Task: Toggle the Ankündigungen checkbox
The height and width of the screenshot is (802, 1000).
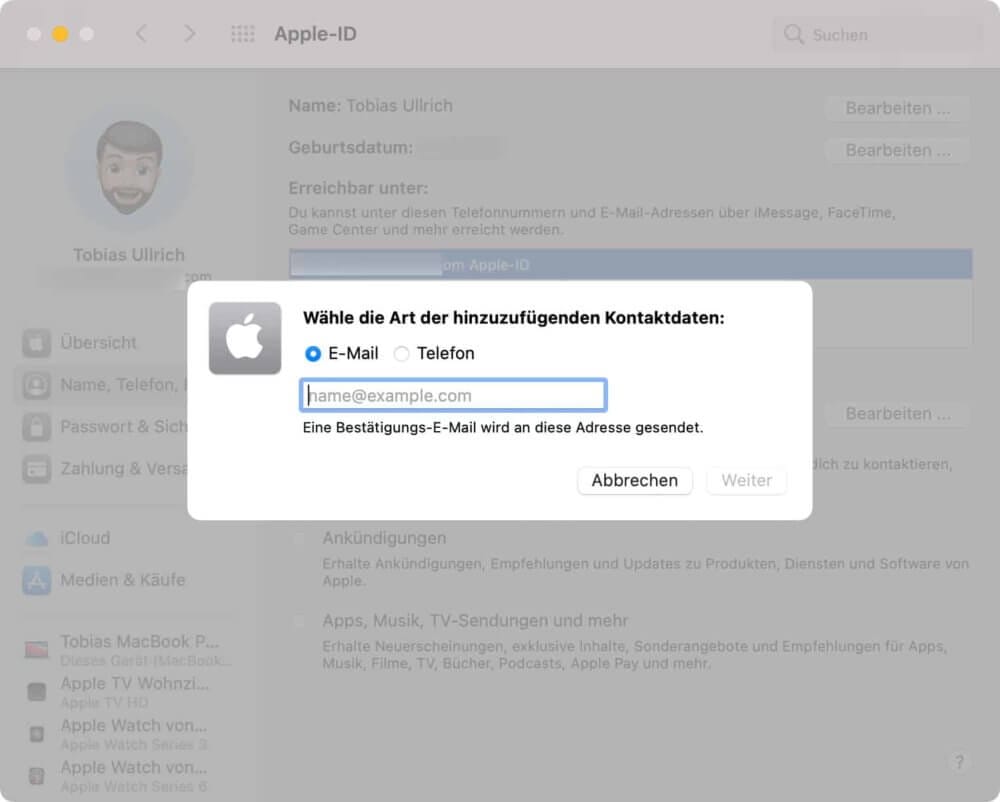Action: click(x=298, y=539)
